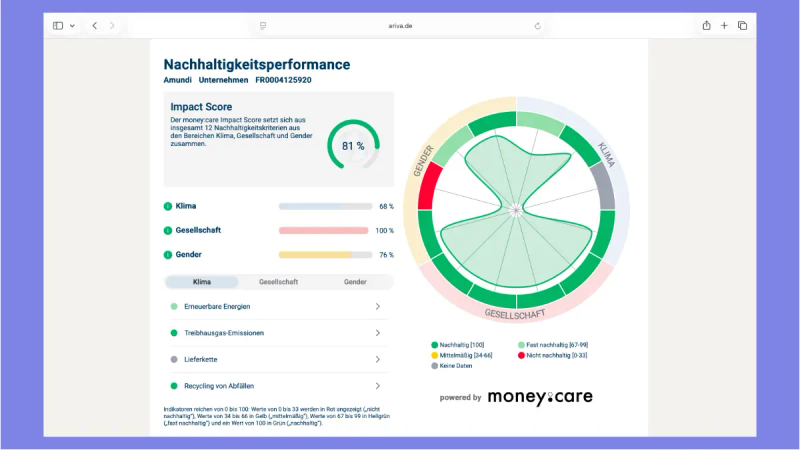800x450 pixels.
Task: Expand the Erneuerbare Energien chevron
Action: pos(378,306)
